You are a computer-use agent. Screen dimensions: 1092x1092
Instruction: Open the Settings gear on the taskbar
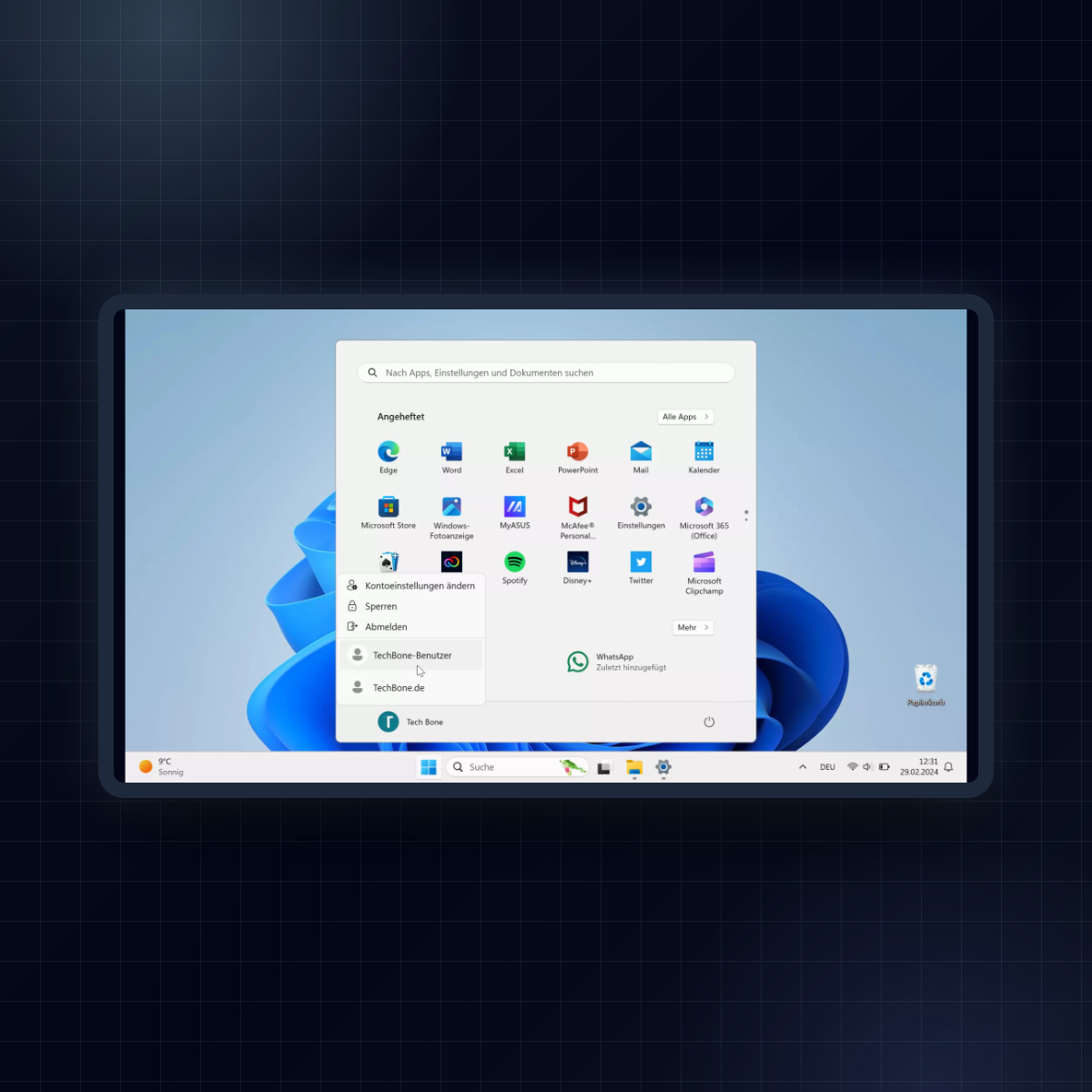[663, 767]
